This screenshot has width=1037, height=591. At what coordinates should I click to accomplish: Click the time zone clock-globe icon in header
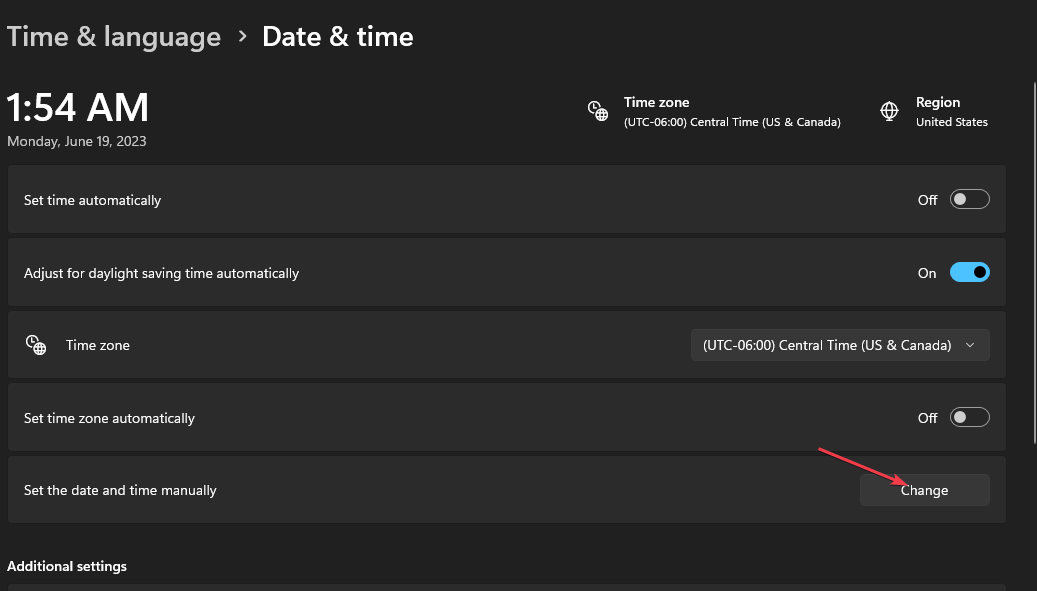598,111
